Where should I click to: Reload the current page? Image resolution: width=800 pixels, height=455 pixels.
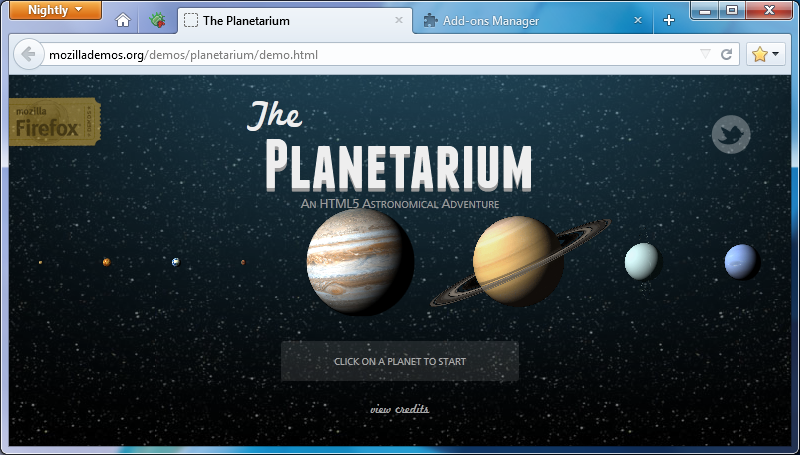coord(727,54)
